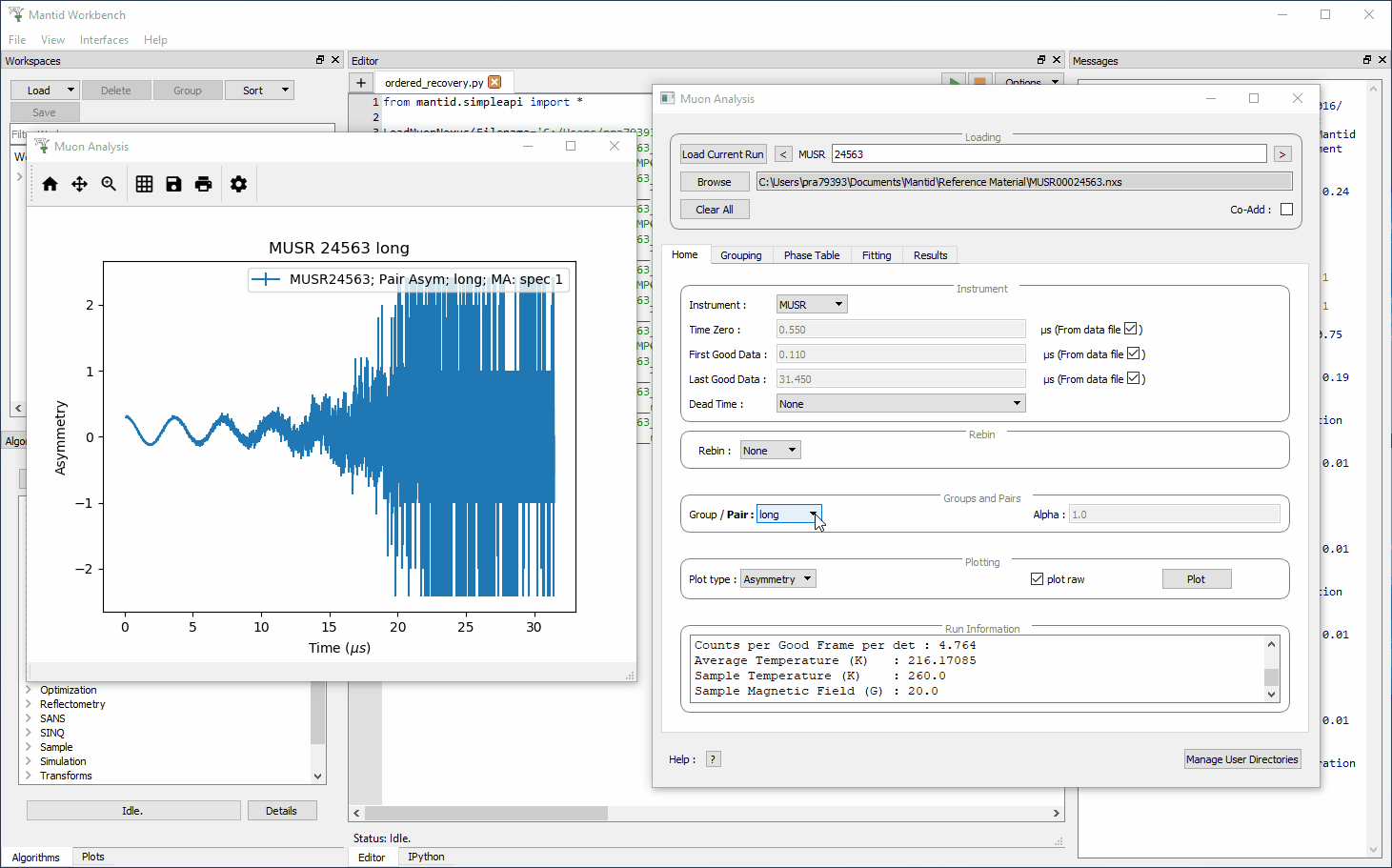Close the ordered_recovery.py editor tab
The height and width of the screenshot is (868, 1392).
494,83
